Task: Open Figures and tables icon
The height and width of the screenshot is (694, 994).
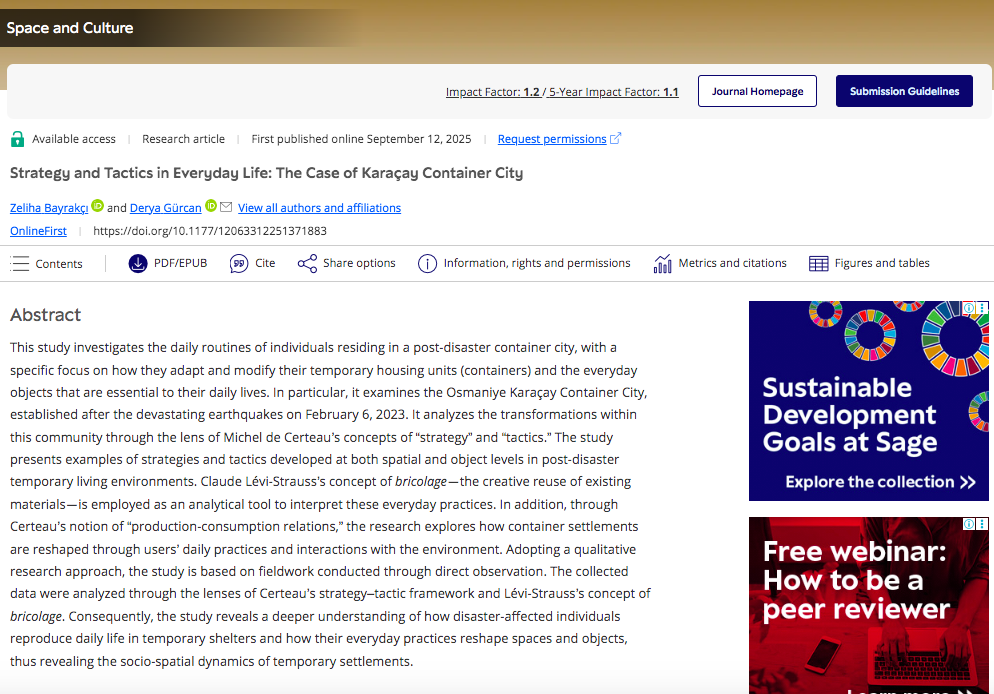Action: 818,264
